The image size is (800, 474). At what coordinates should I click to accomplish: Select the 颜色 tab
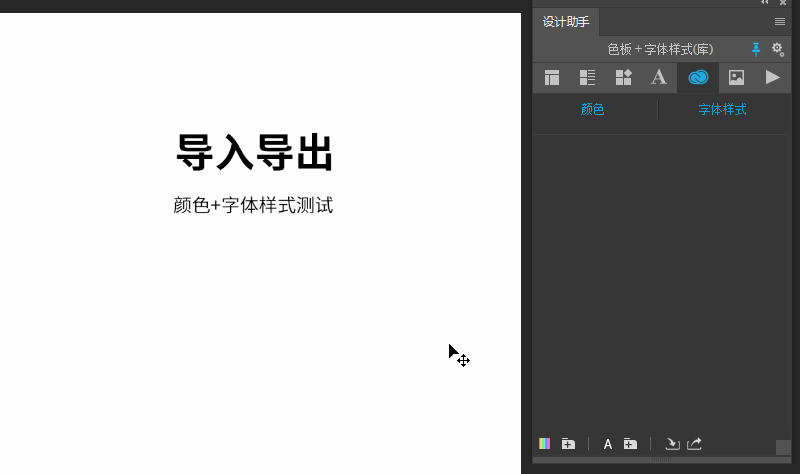(x=592, y=109)
